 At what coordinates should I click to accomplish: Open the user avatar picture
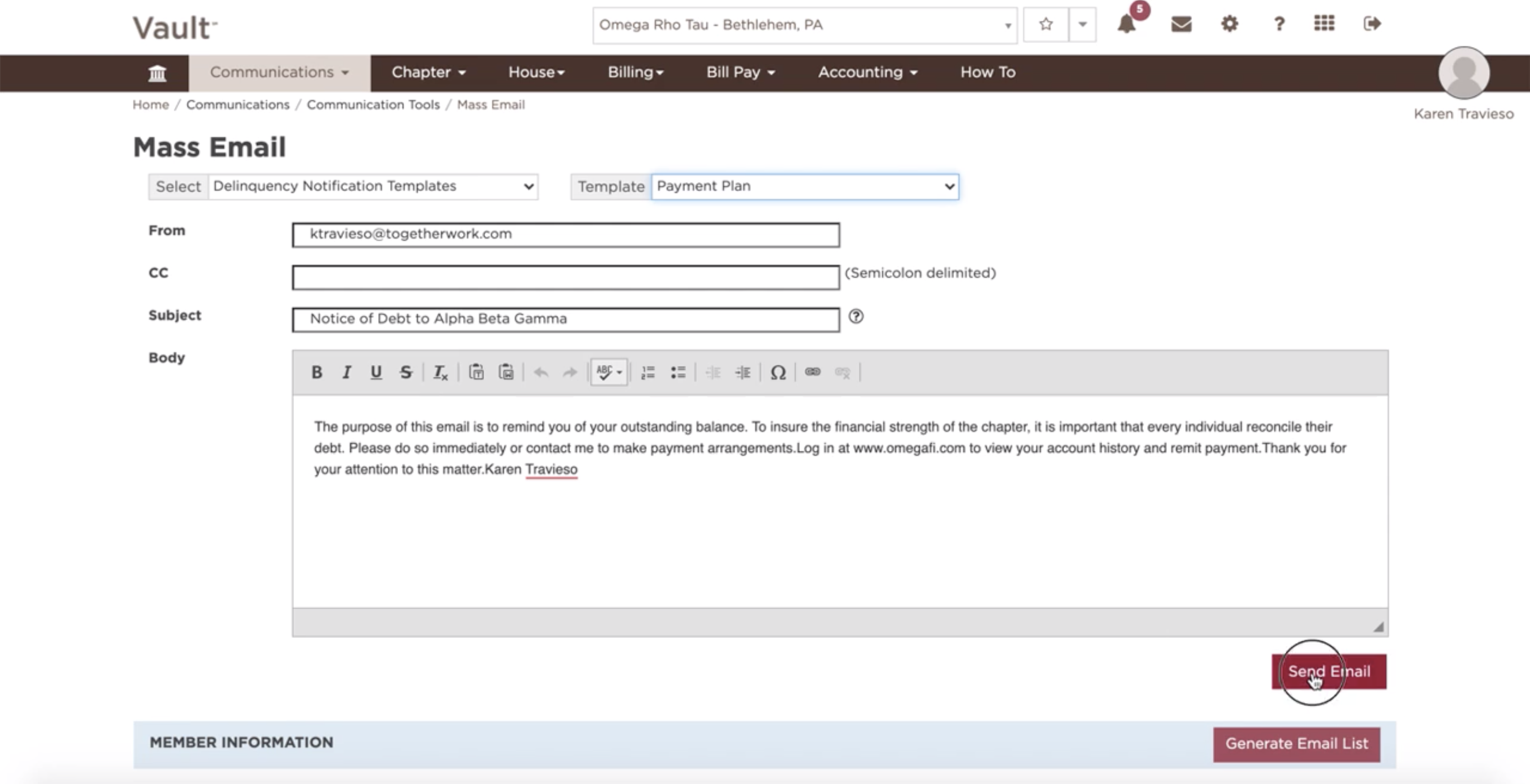click(1464, 72)
